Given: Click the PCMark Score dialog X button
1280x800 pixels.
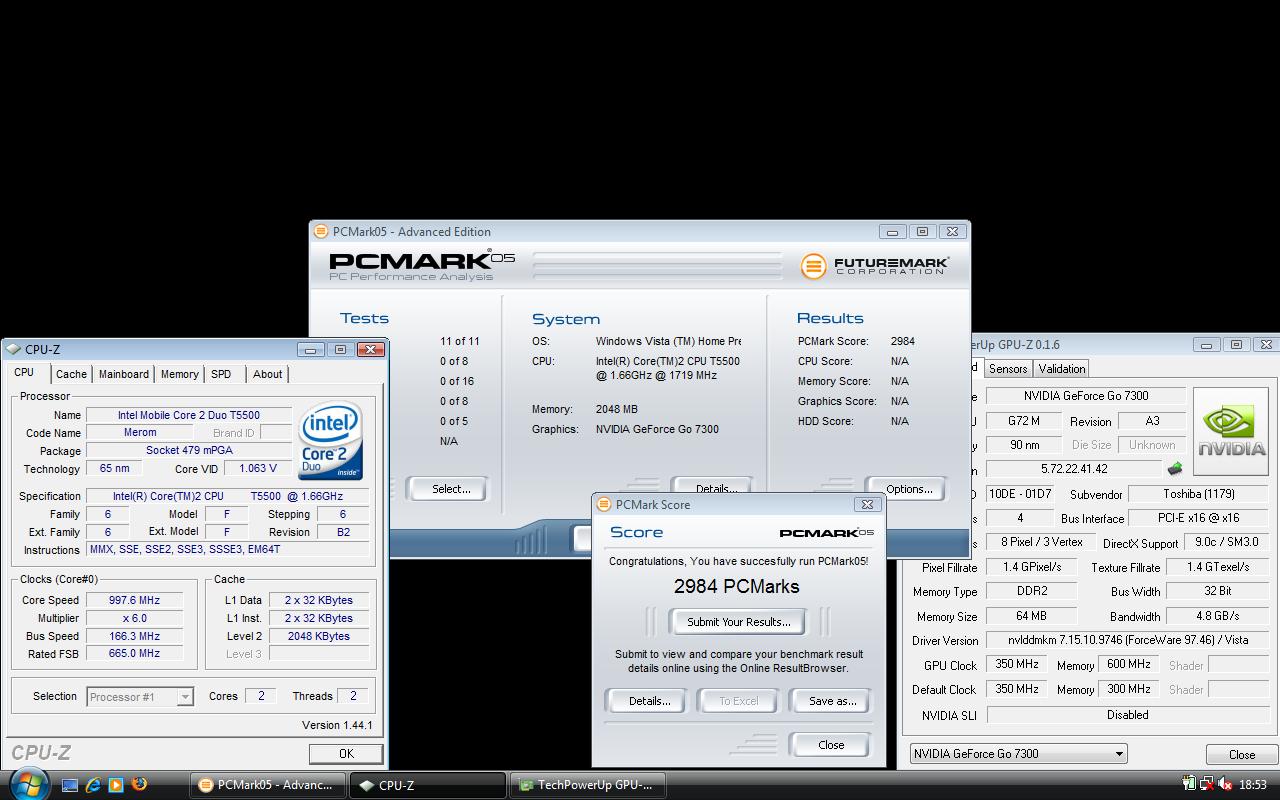Looking at the screenshot, I should [x=867, y=505].
